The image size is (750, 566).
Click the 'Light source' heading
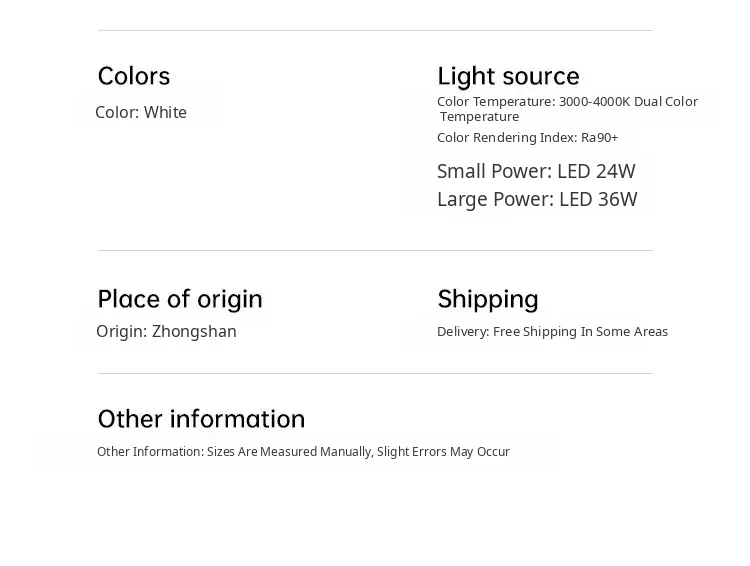tap(508, 76)
